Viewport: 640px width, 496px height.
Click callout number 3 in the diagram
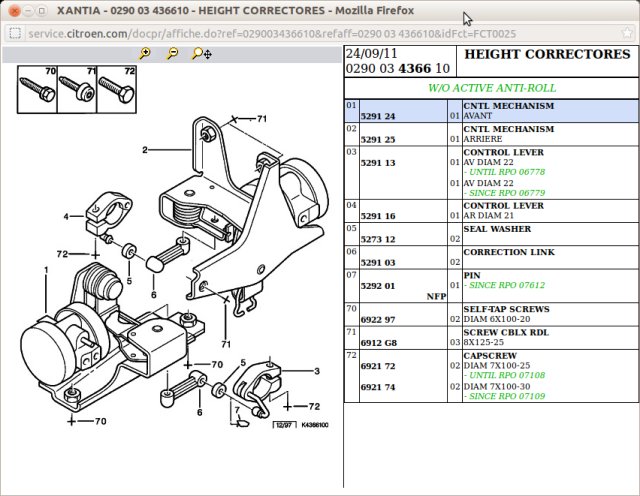click(x=317, y=371)
